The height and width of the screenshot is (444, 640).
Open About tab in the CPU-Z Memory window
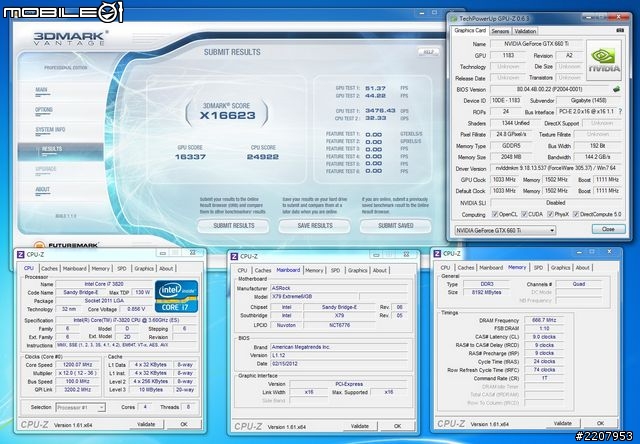click(x=582, y=268)
